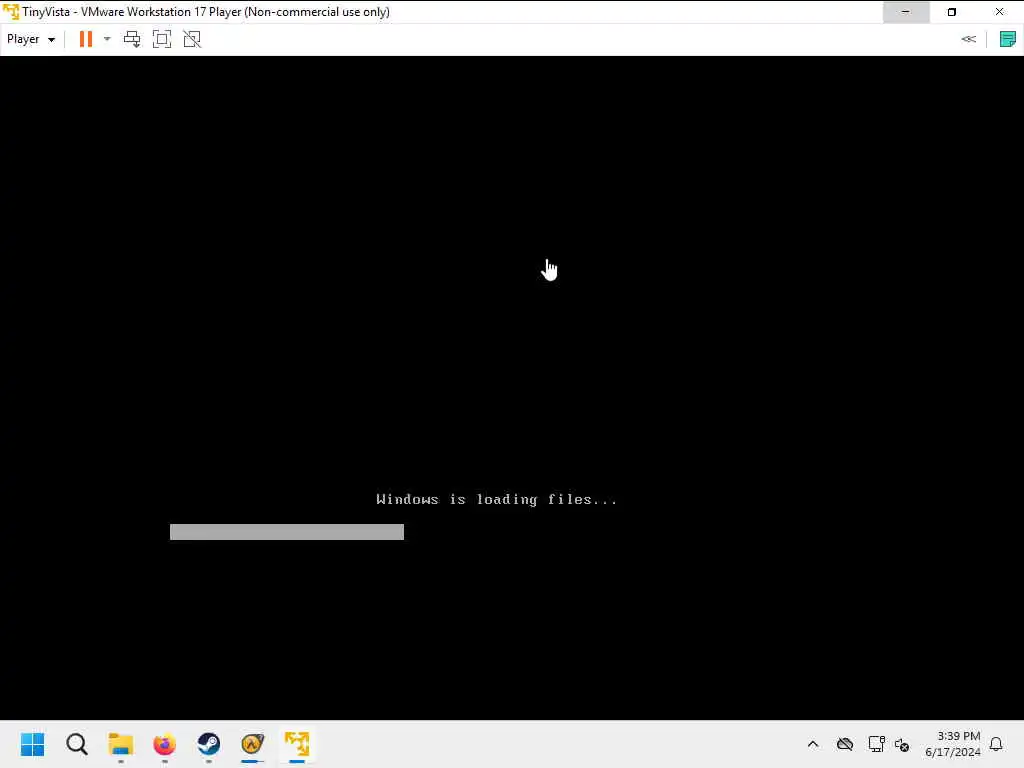The image size is (1024, 768).
Task: Restore down the VMware Player window
Action: coord(952,12)
